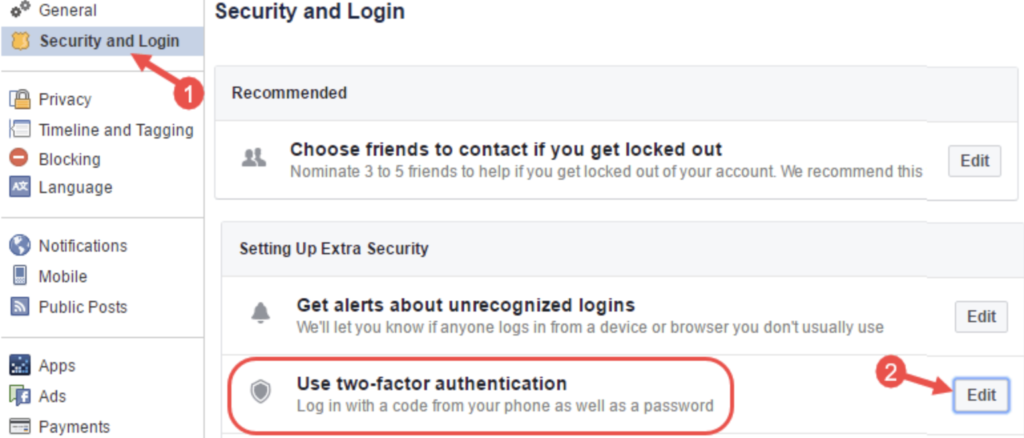Click the Privacy padlock icon
Image resolution: width=1024 pixels, height=438 pixels.
pos(20,100)
